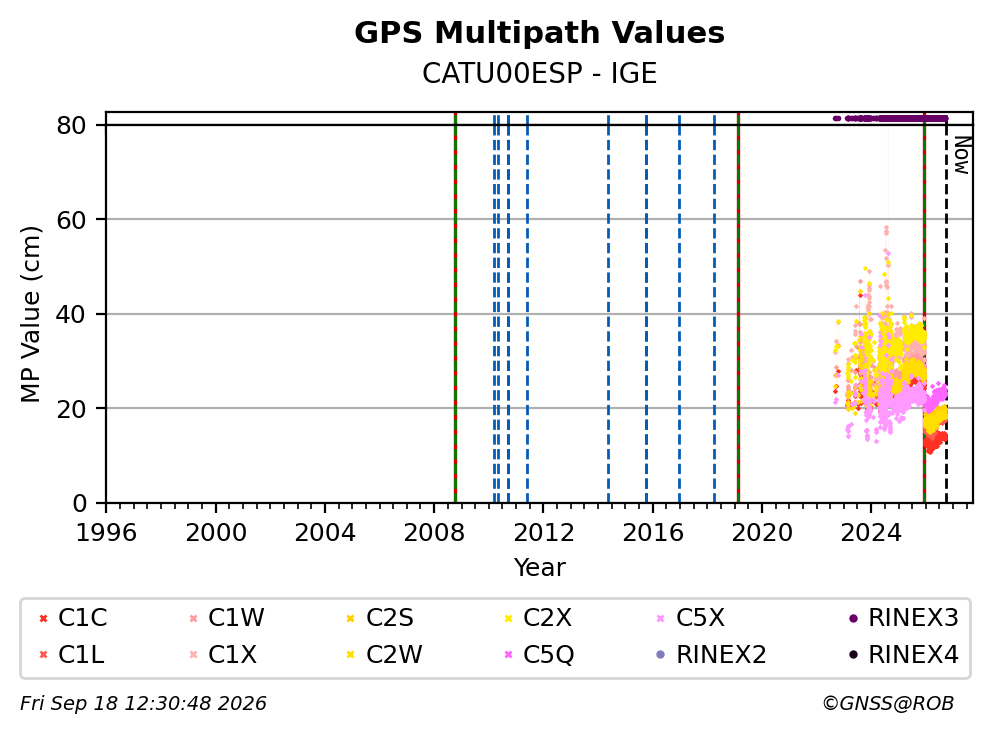
Task: Click the RINEX4 legend entry
Action: 903,655
